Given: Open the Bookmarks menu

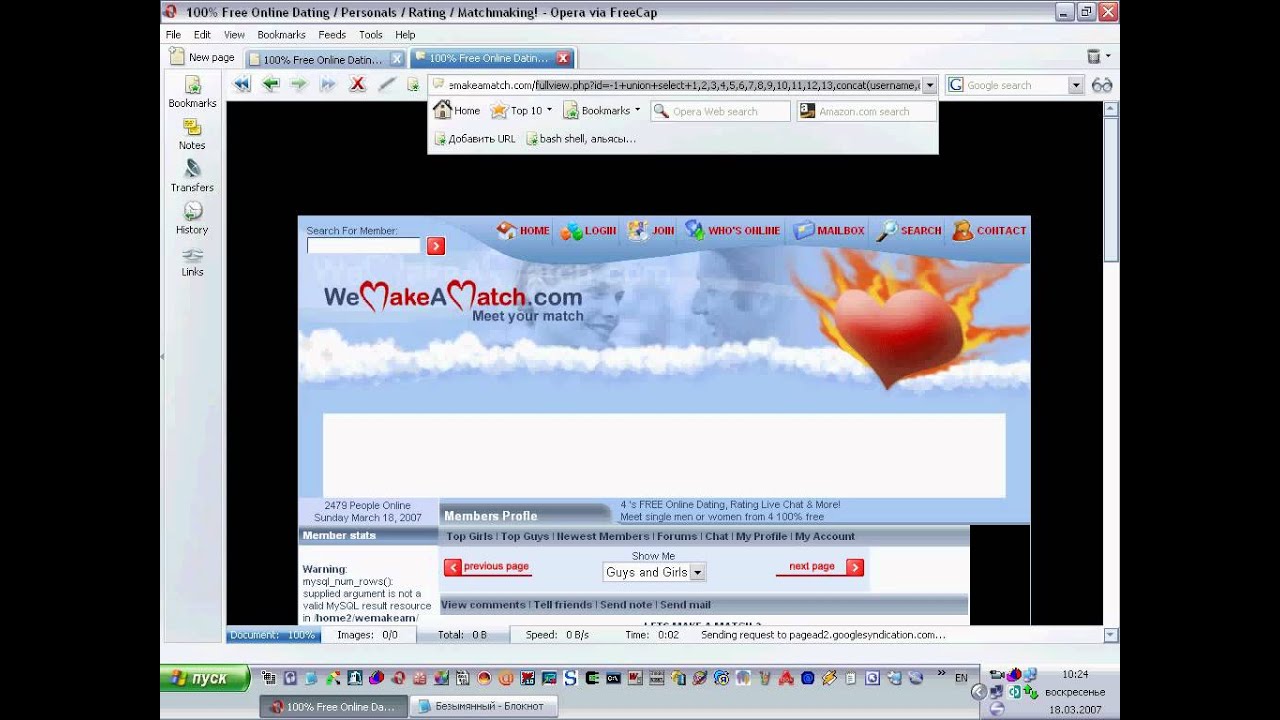Looking at the screenshot, I should tap(281, 34).
